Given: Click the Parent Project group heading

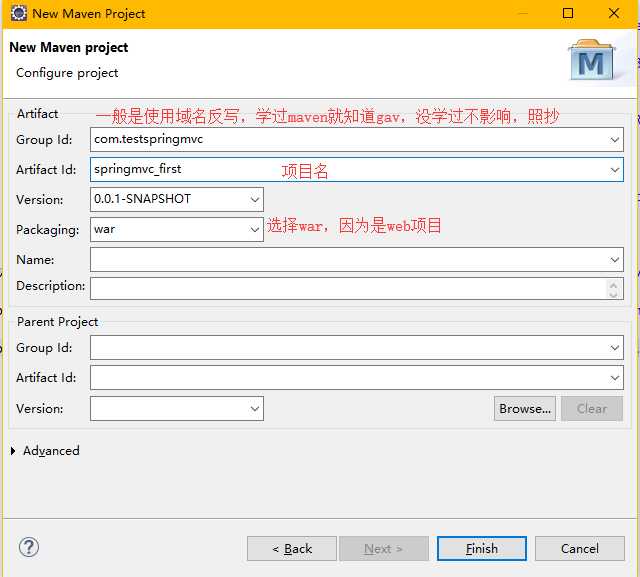Looking at the screenshot, I should click(x=57, y=322).
